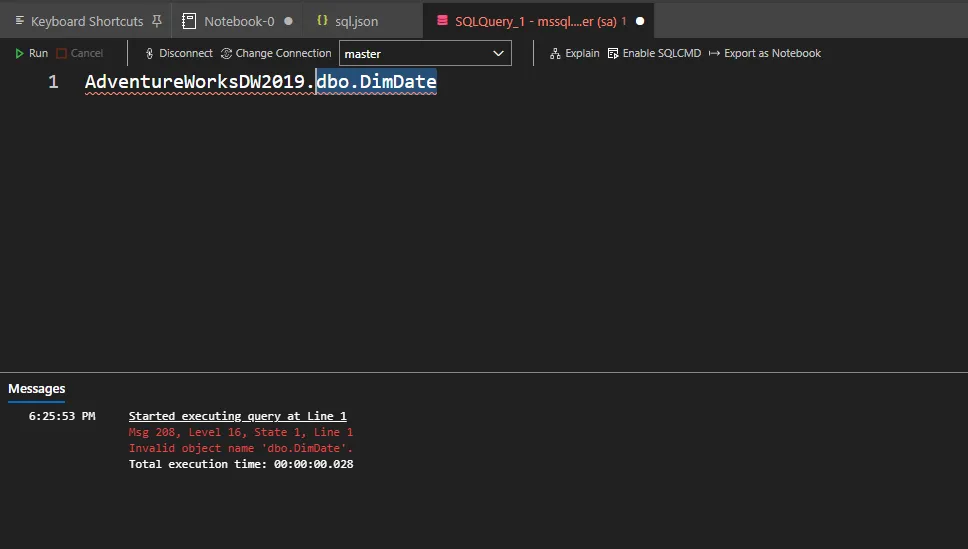Screen dimensions: 968x549
Task: Click the green Run play icon
Action: (x=19, y=54)
